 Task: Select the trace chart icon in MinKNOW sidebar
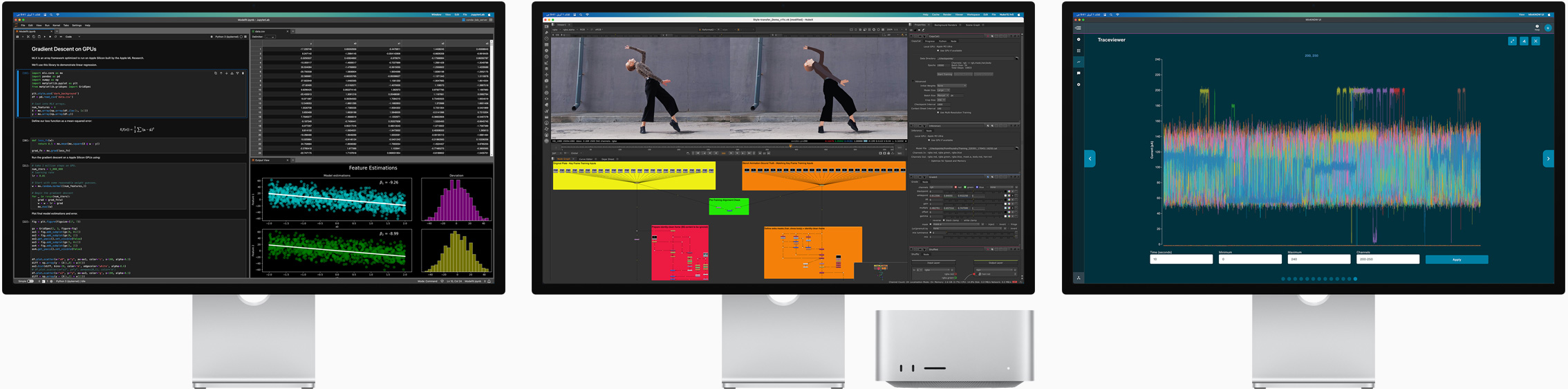pos(1079,62)
